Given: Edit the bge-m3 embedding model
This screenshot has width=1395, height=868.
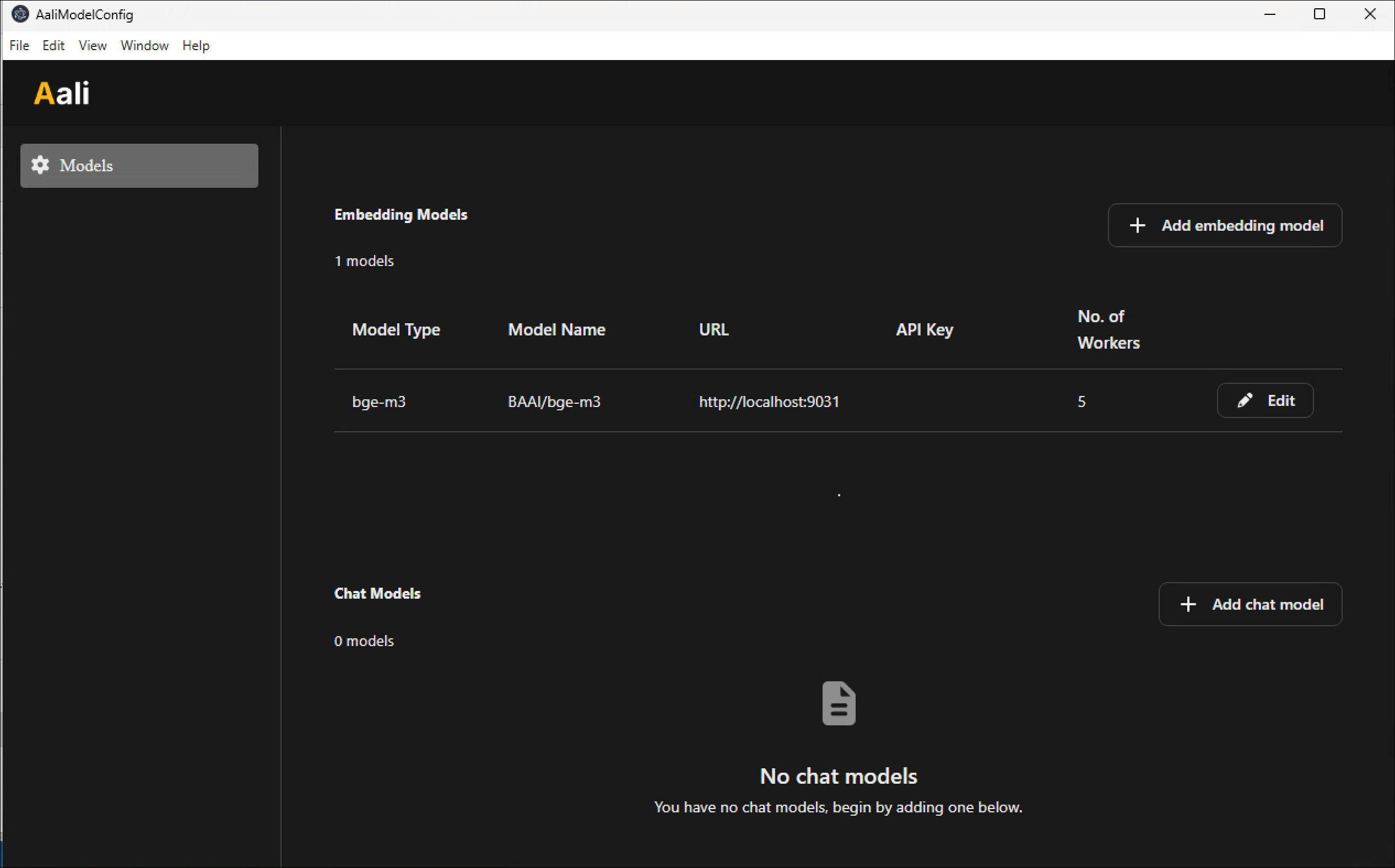Looking at the screenshot, I should [x=1264, y=401].
